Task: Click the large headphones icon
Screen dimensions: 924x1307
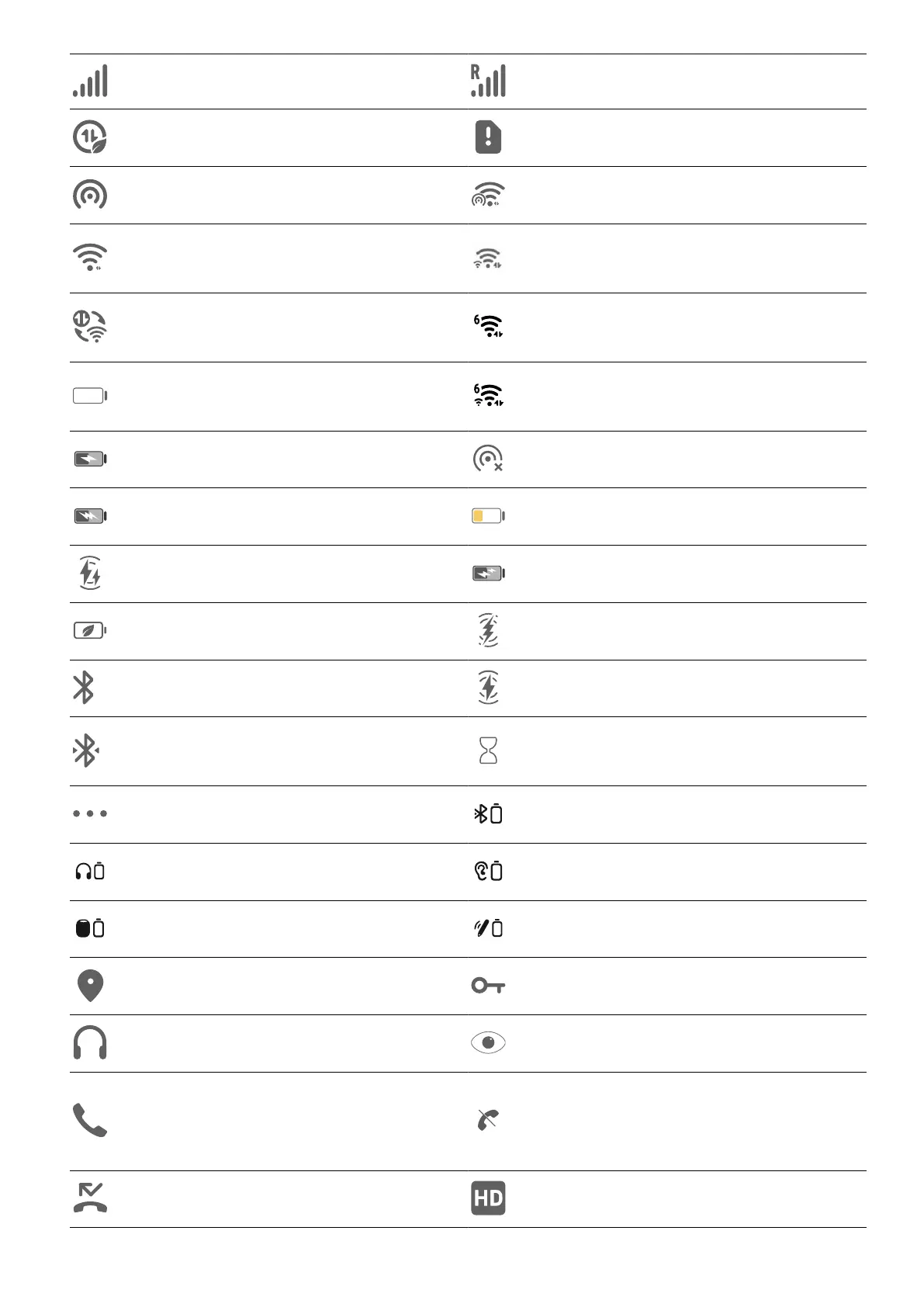Action: pyautogui.click(x=90, y=1042)
